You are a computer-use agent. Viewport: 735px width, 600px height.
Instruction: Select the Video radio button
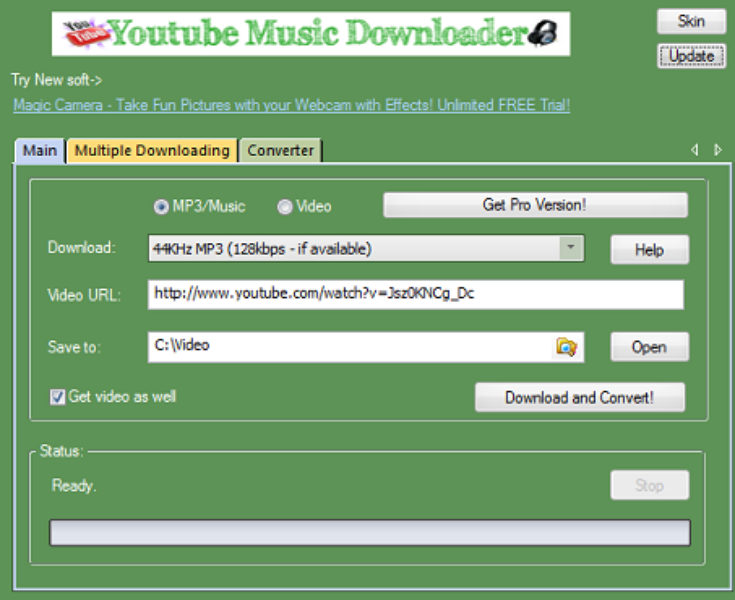(x=285, y=207)
